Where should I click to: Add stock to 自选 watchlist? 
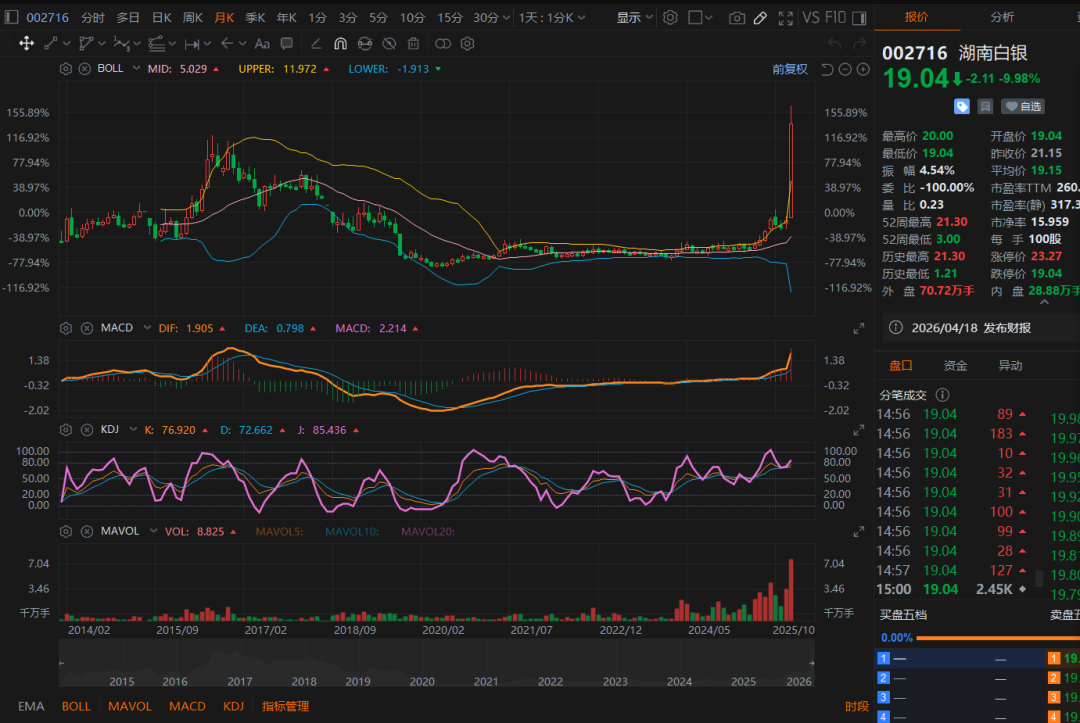pos(1022,106)
